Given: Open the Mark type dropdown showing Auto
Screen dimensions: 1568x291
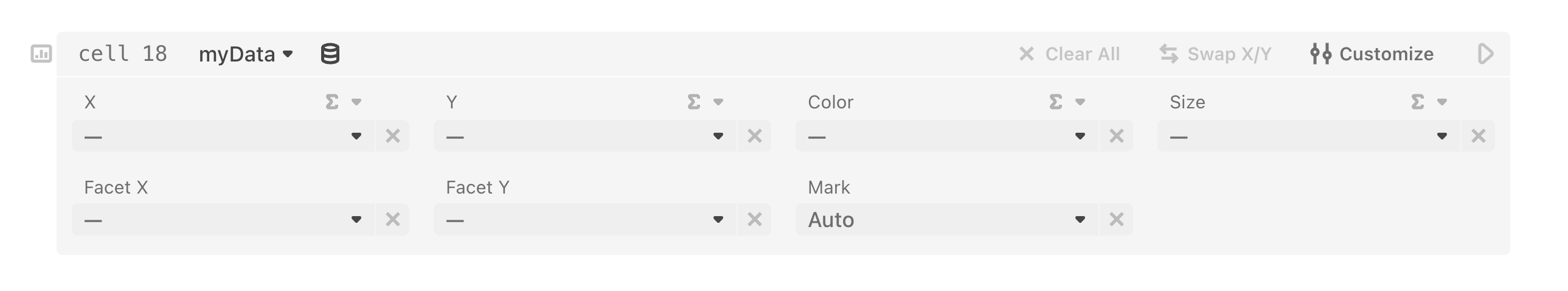Looking at the screenshot, I should [x=946, y=219].
